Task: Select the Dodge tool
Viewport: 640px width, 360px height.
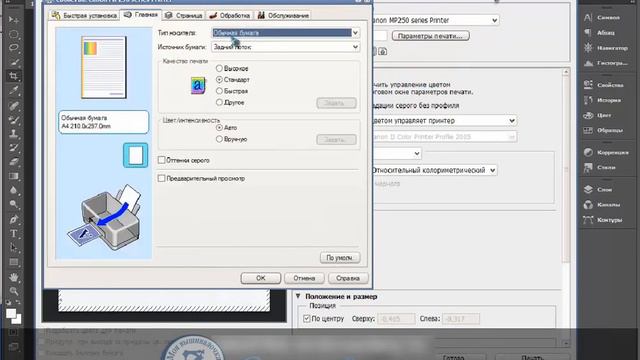Action: pos(13,204)
